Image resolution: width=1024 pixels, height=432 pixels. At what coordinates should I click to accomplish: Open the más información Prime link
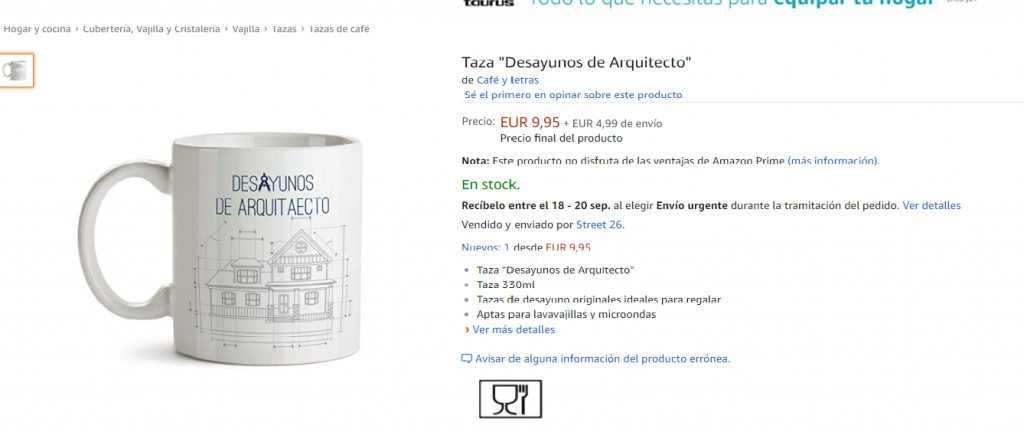[x=833, y=161]
